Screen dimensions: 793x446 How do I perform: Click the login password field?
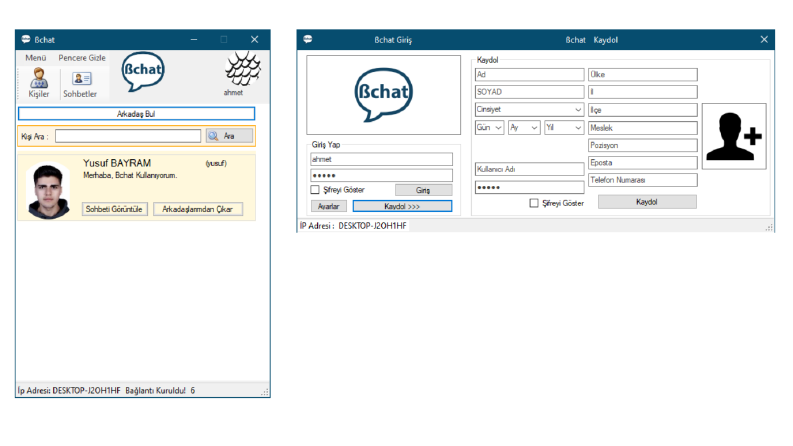[381, 175]
